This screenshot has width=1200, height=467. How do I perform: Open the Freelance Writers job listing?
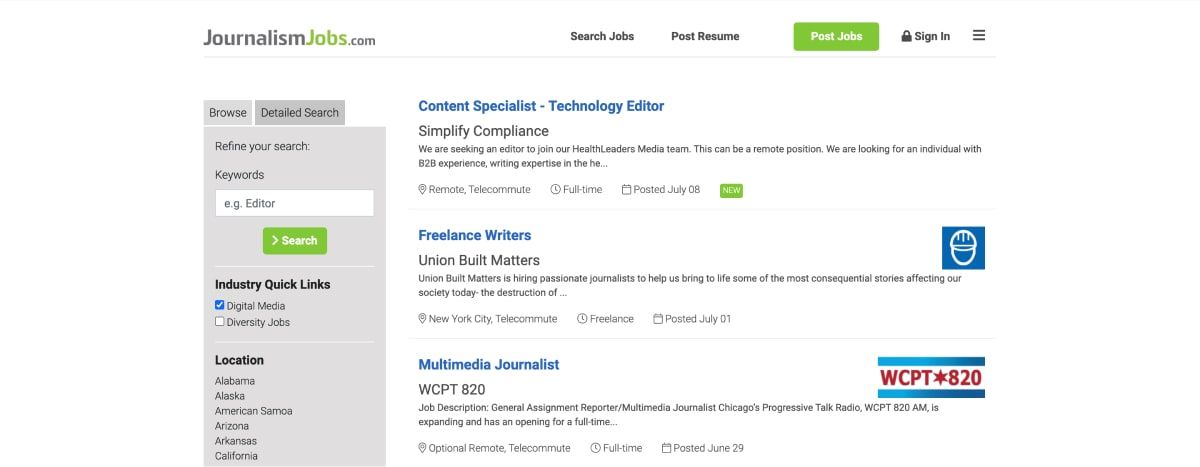pyautogui.click(x=475, y=235)
